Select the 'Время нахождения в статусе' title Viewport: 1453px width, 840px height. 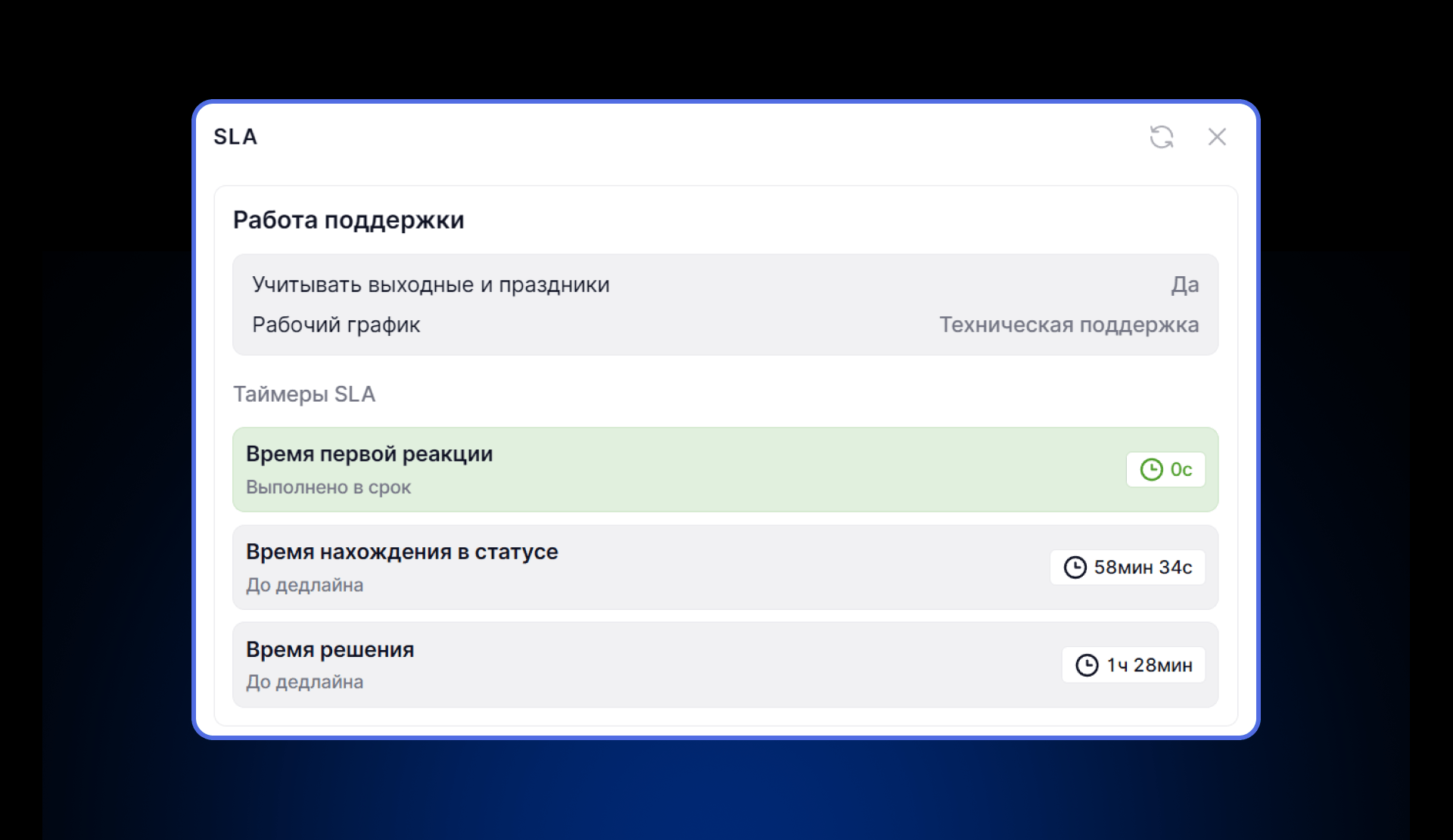pyautogui.click(x=402, y=552)
